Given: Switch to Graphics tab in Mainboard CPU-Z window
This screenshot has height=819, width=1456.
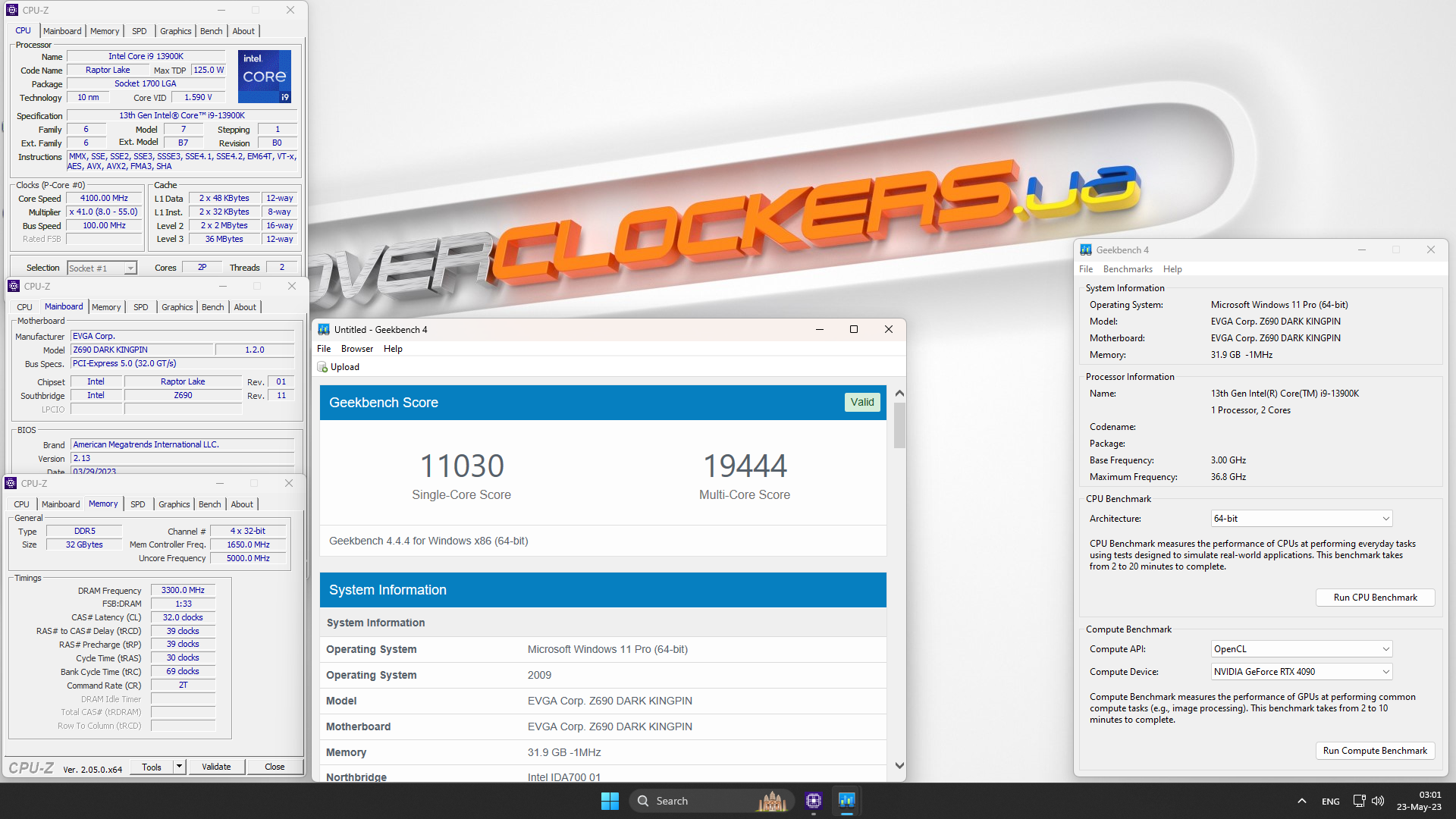Looking at the screenshot, I should click(177, 307).
